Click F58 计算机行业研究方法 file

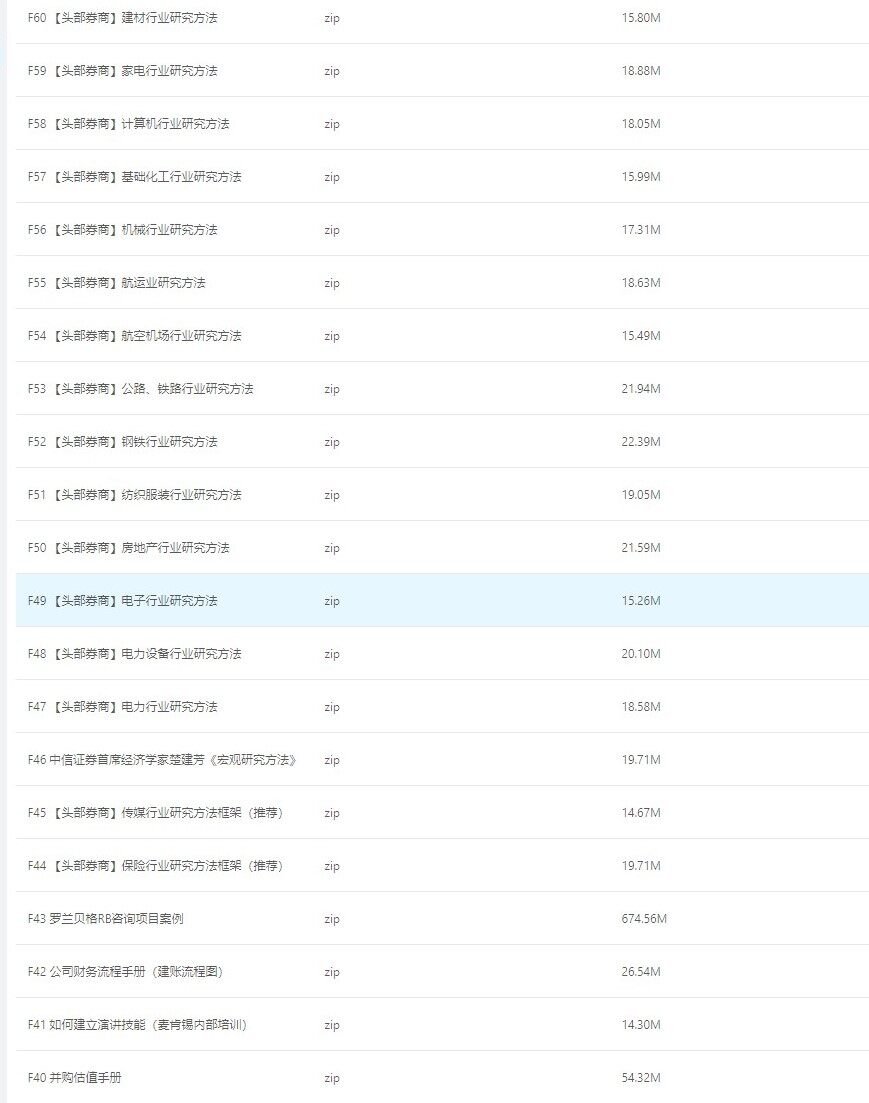pos(128,124)
